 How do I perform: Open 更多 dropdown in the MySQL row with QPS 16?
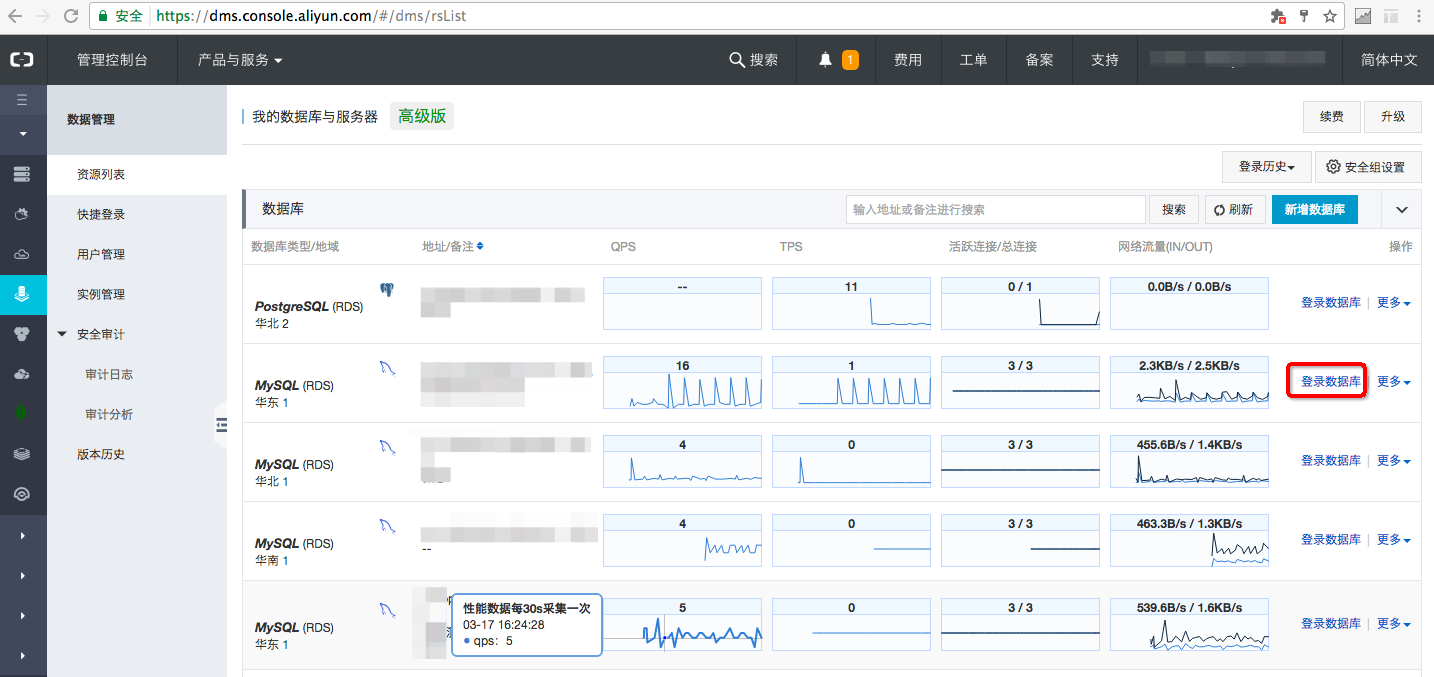1394,382
